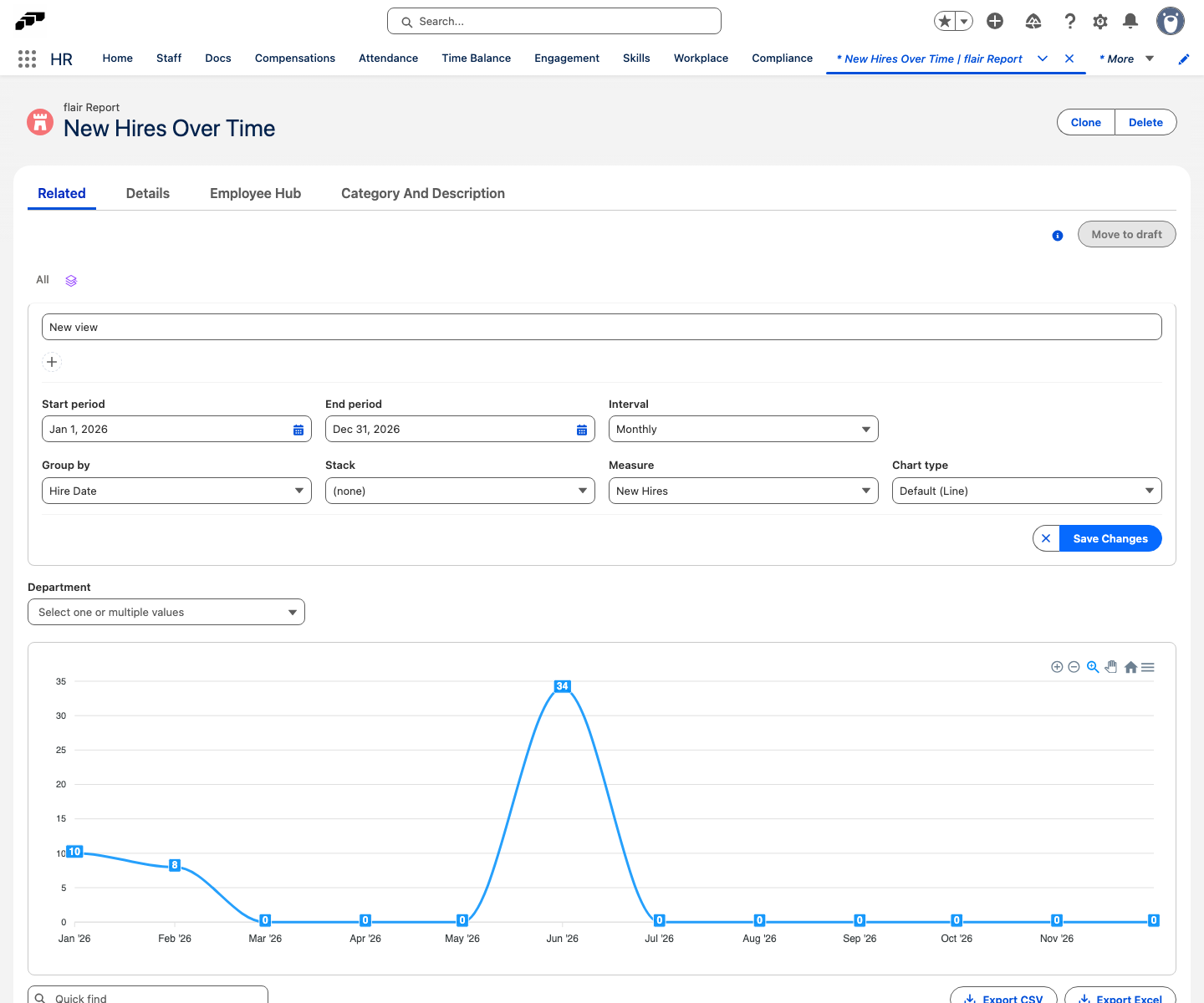Open Time Balance navigation item
This screenshot has height=1003, width=1204.
coord(477,59)
